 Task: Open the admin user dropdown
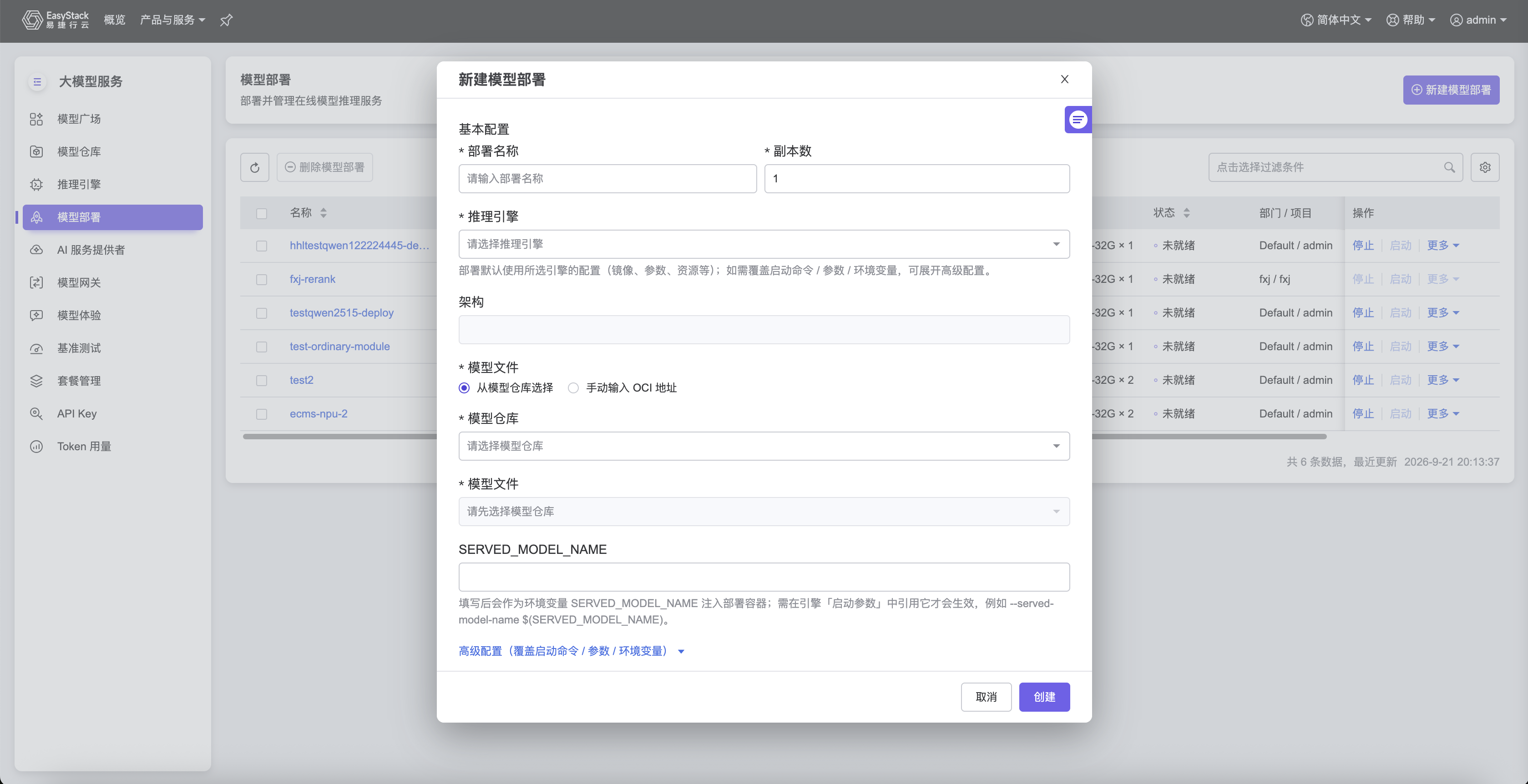[1478, 20]
